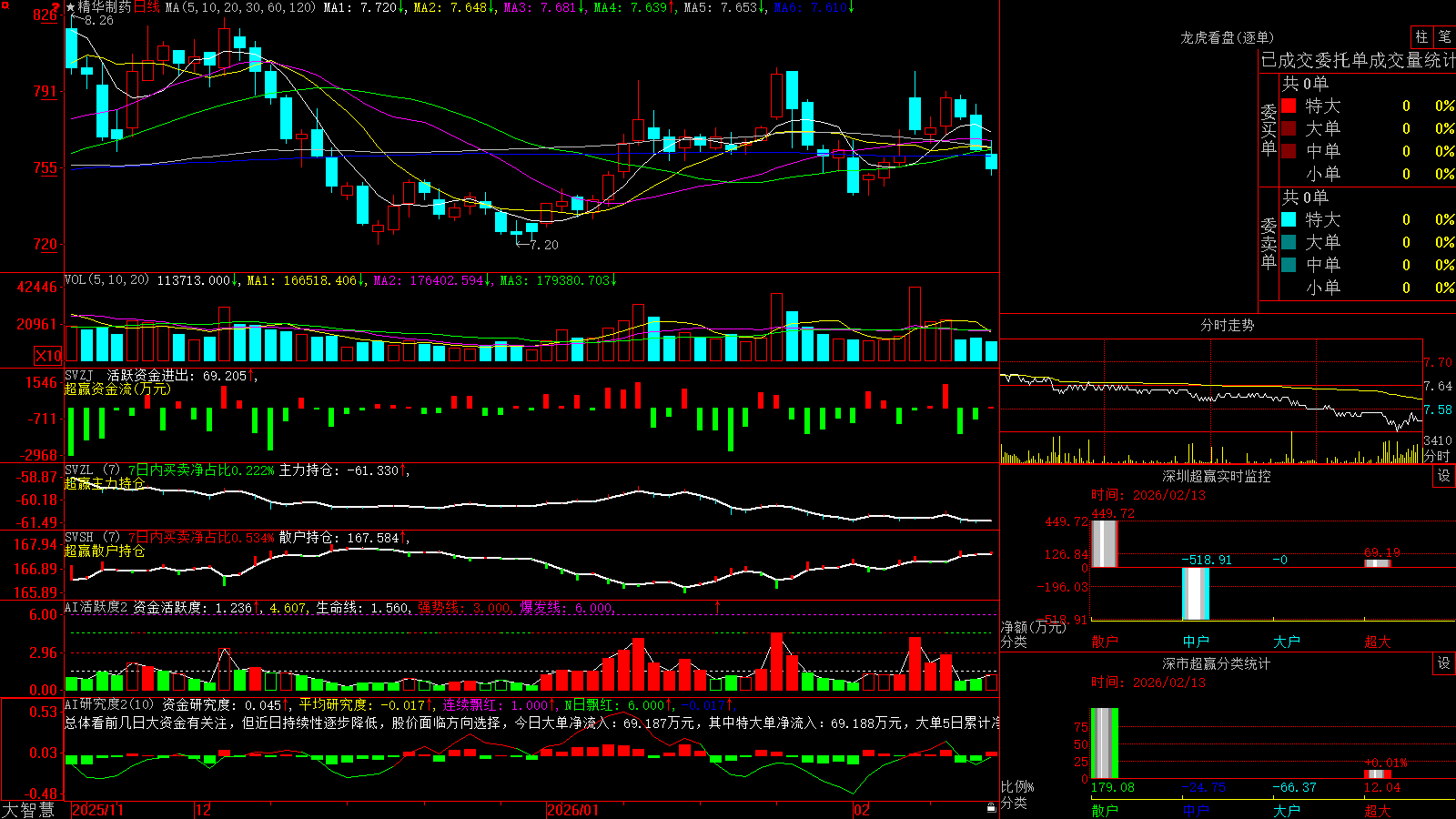Click the 龙虎看盘(逐单) panel title
Screen dimensions: 1456x819
click(x=1227, y=37)
